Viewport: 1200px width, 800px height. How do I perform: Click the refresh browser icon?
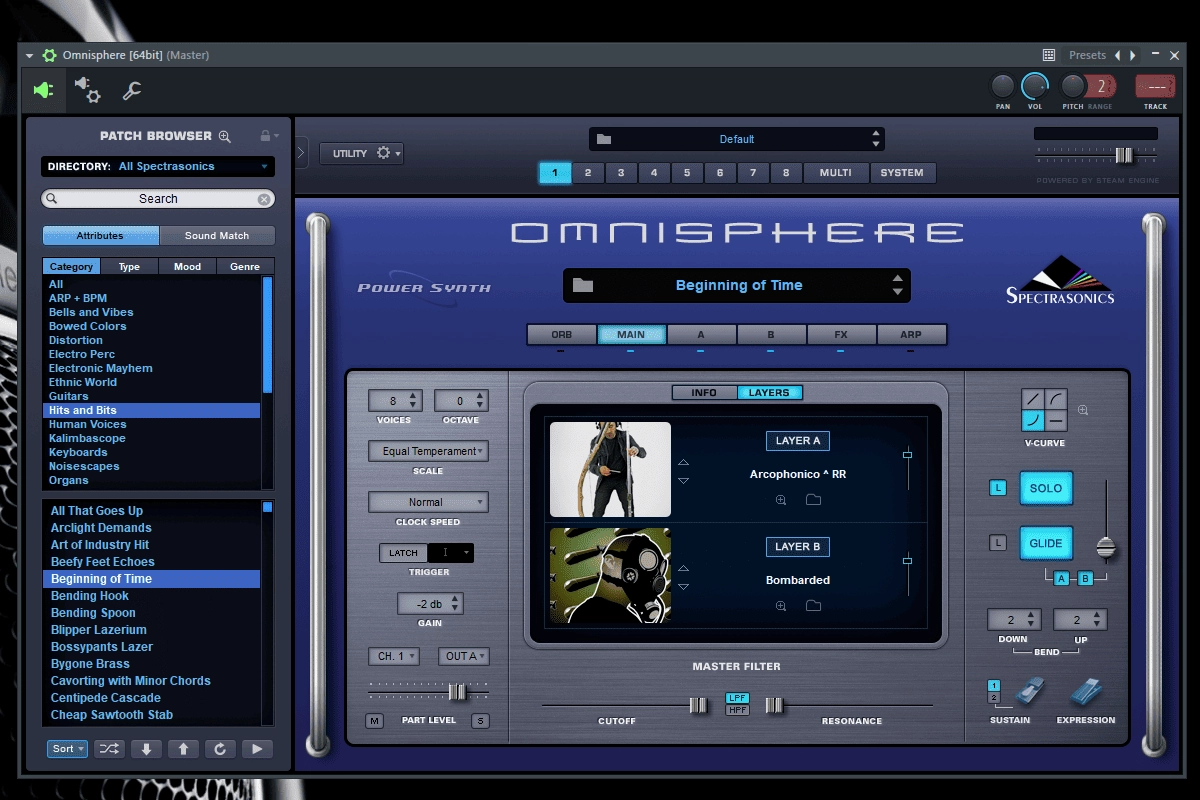click(220, 748)
